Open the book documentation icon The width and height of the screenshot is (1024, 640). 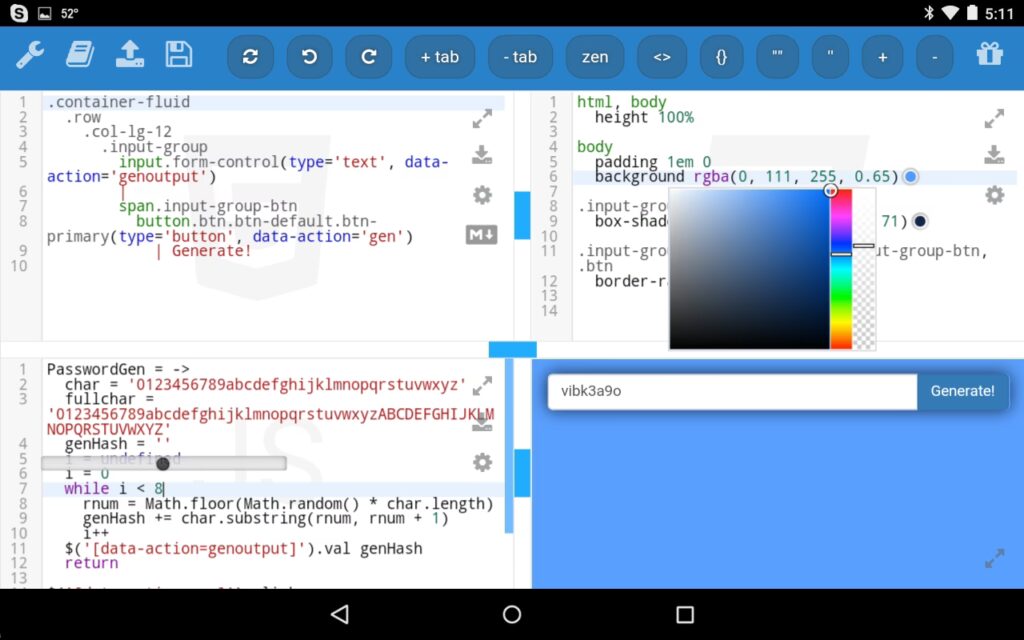click(x=80, y=55)
